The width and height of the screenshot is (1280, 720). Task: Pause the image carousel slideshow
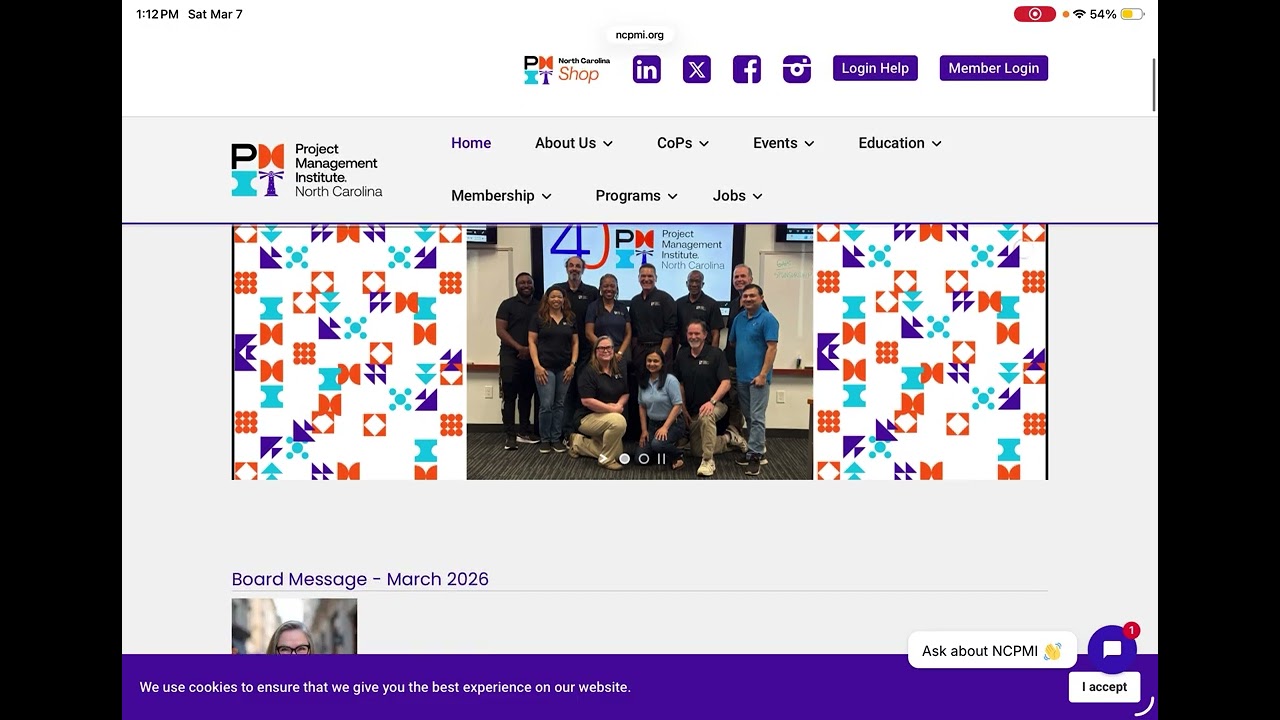point(661,459)
